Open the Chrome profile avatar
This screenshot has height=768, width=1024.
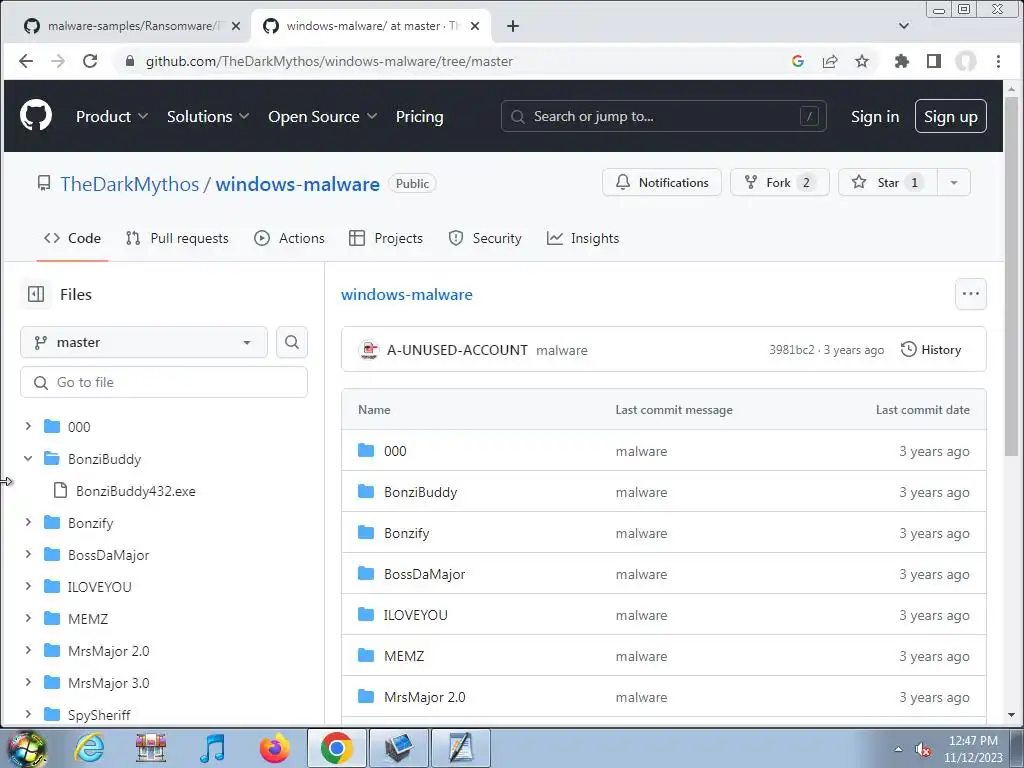coord(966,61)
